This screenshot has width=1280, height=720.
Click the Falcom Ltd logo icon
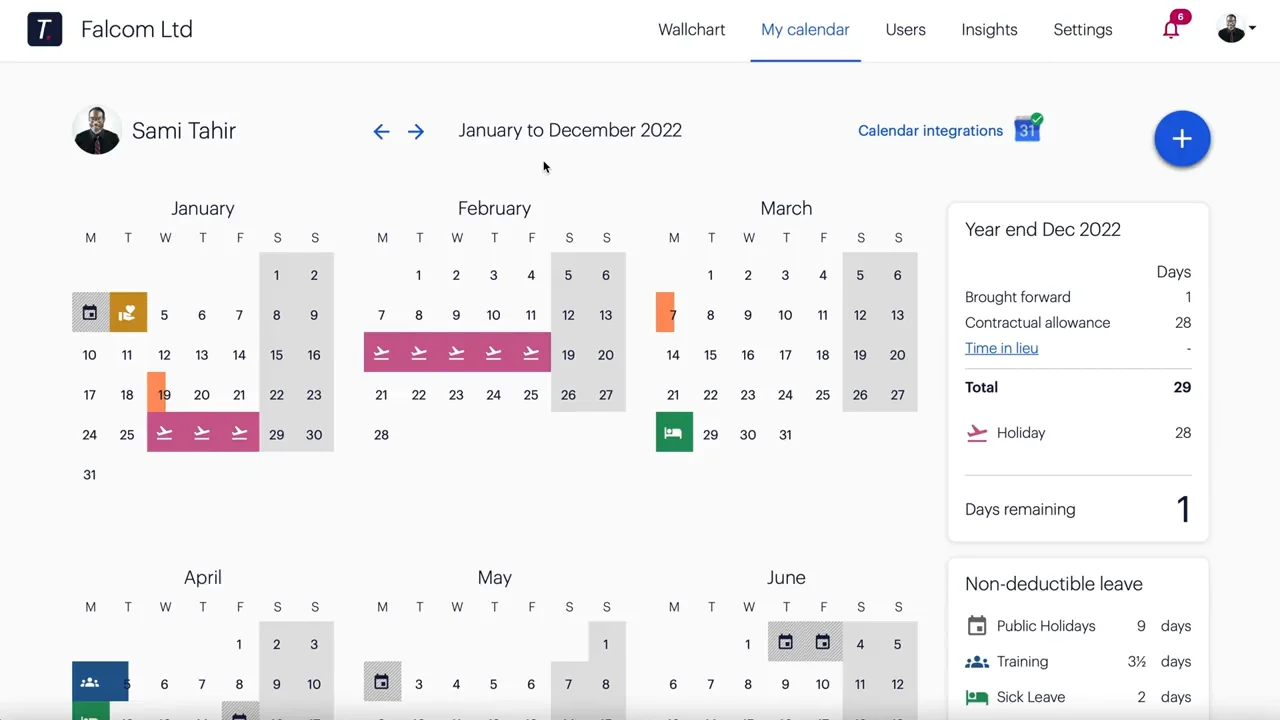(45, 29)
